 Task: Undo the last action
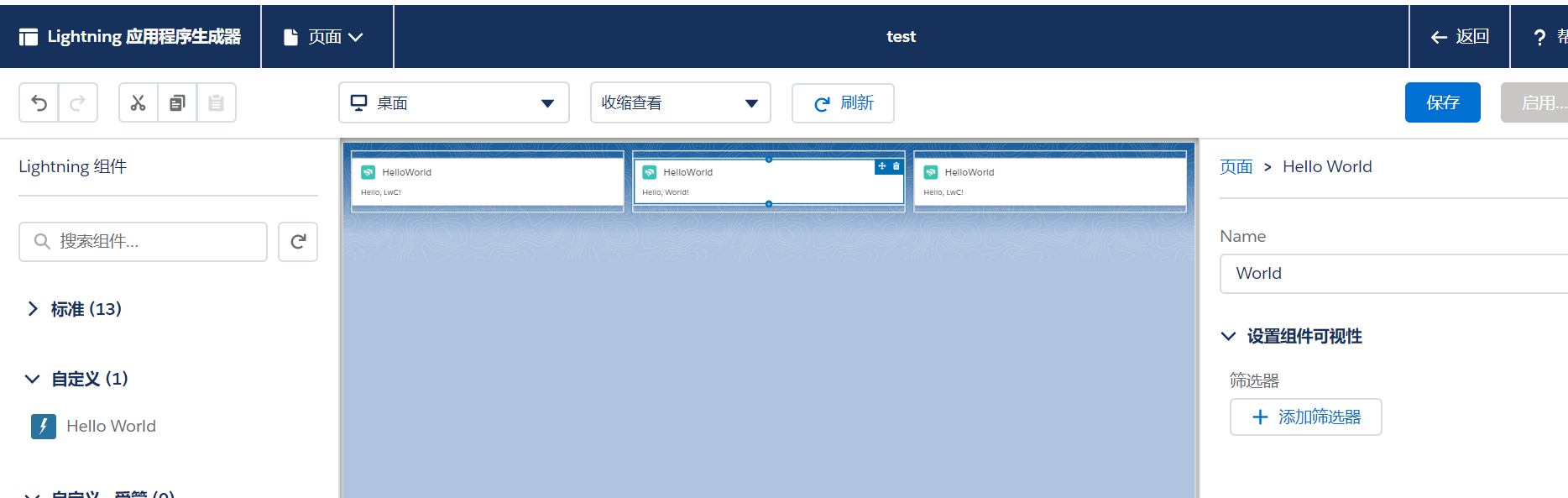tap(39, 102)
